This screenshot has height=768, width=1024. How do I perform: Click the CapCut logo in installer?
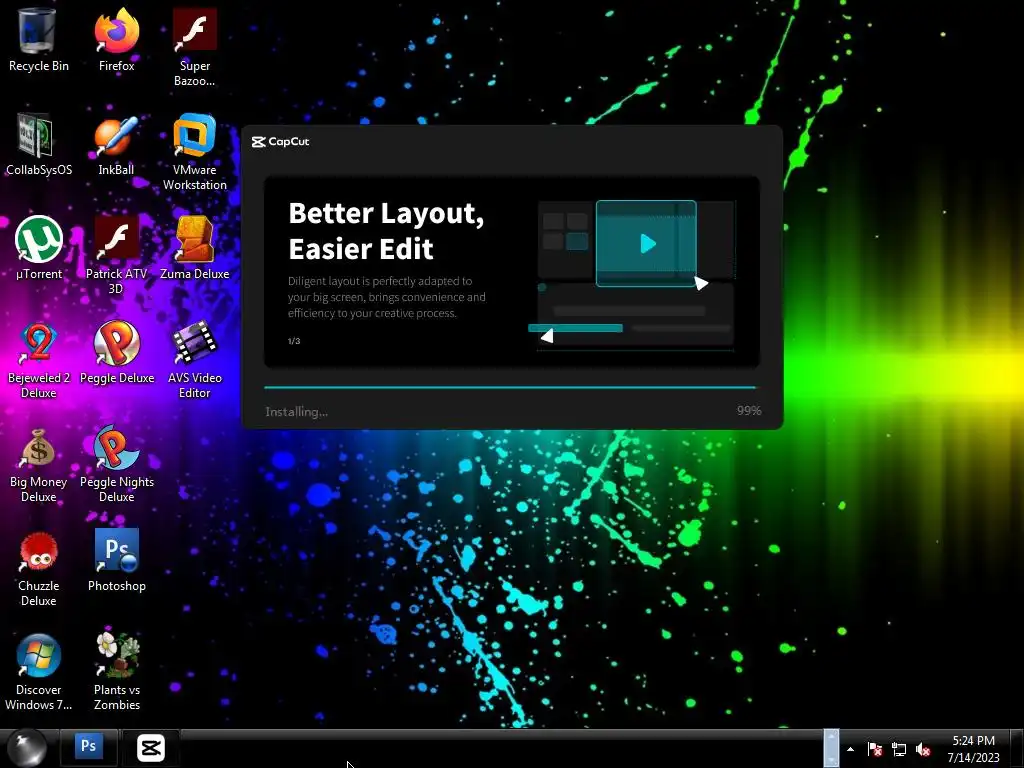tap(280, 142)
